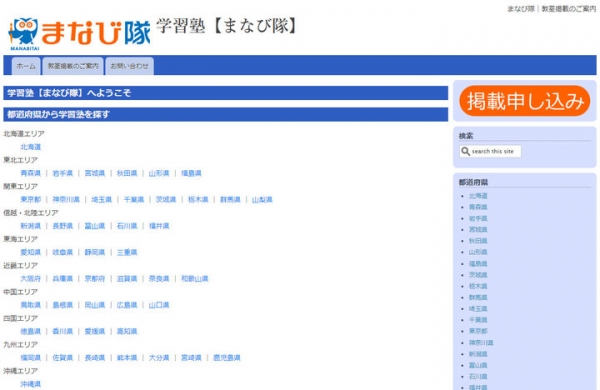Screen dimensions: 600x390
Task: Open the お問い合わせ tab
Action: pos(129,66)
